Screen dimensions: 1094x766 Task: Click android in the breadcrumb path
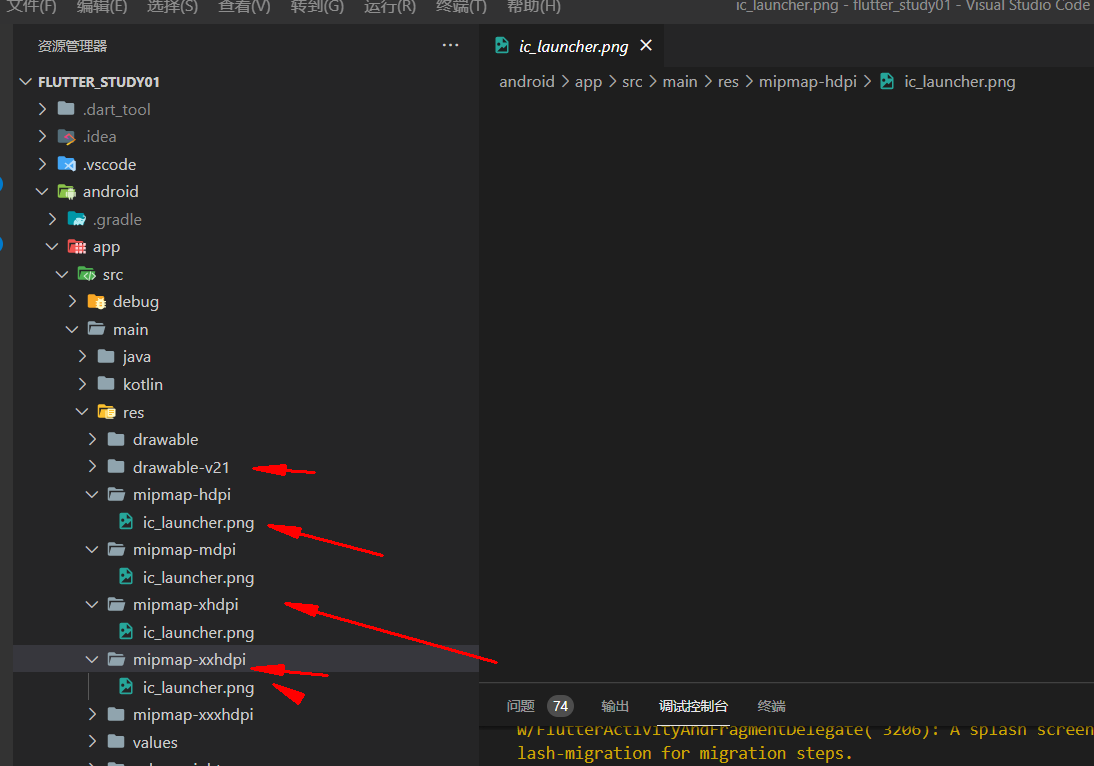527,82
